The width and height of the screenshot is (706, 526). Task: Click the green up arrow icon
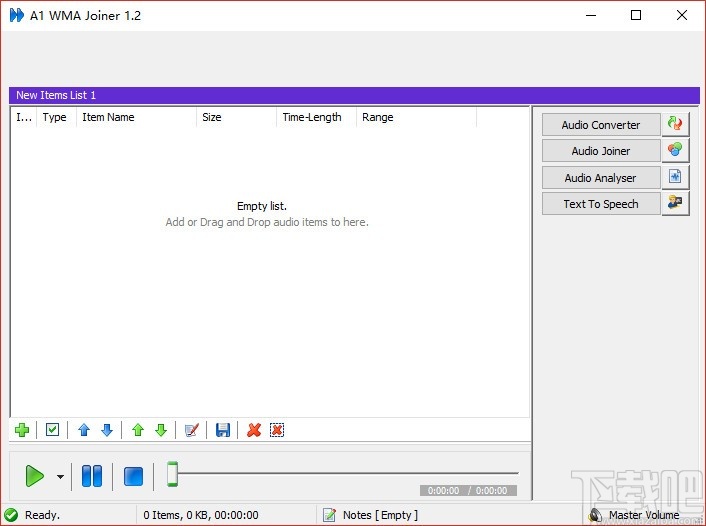click(138, 430)
